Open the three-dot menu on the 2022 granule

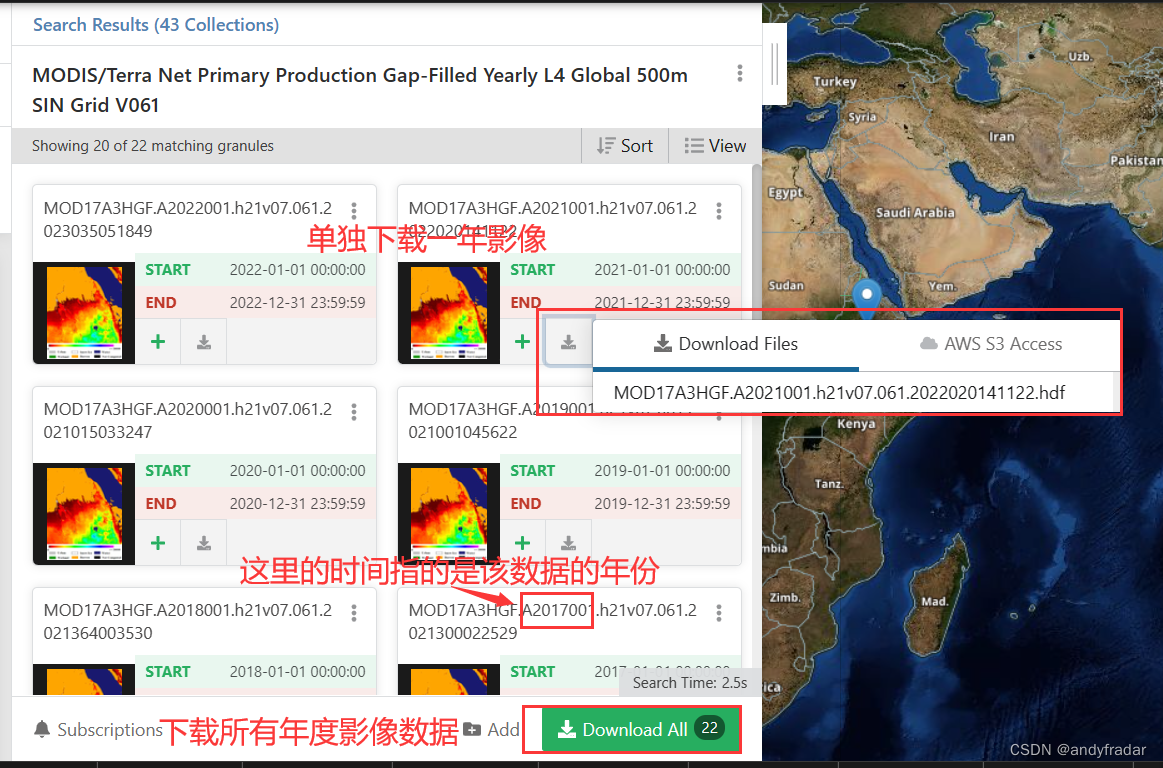[x=354, y=210]
